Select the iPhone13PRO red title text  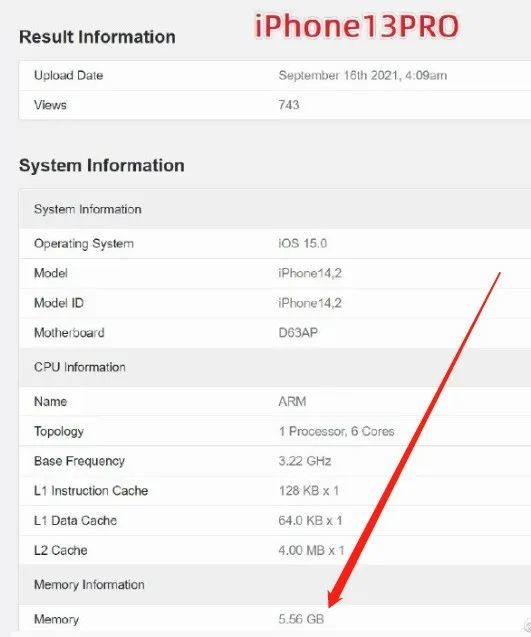pyautogui.click(x=357, y=27)
